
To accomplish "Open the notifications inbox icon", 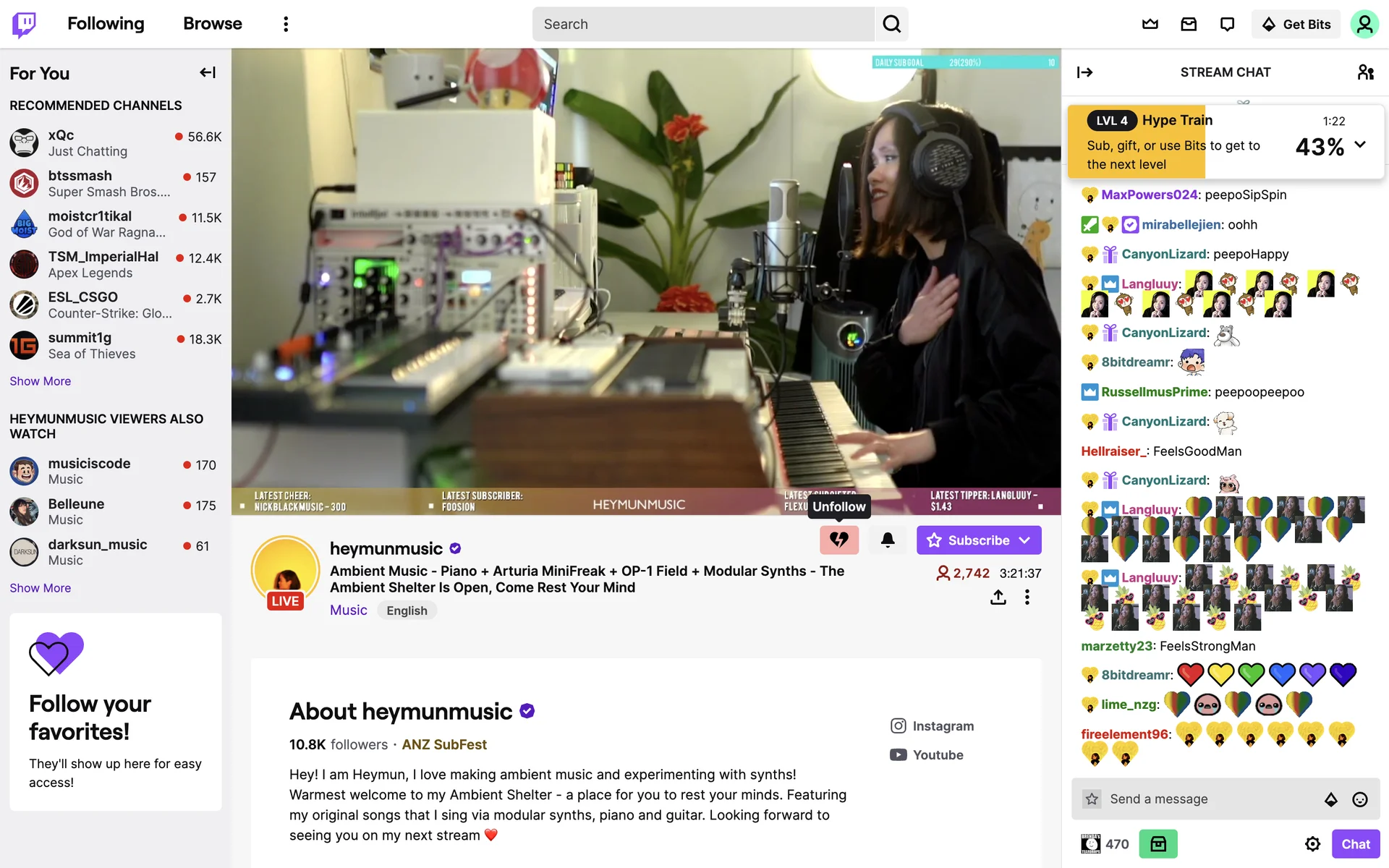I will [1189, 24].
